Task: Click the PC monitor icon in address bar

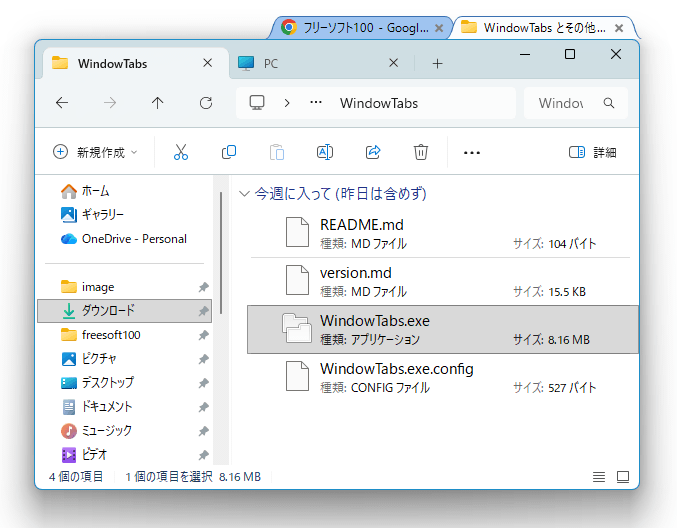Action: pos(257,103)
